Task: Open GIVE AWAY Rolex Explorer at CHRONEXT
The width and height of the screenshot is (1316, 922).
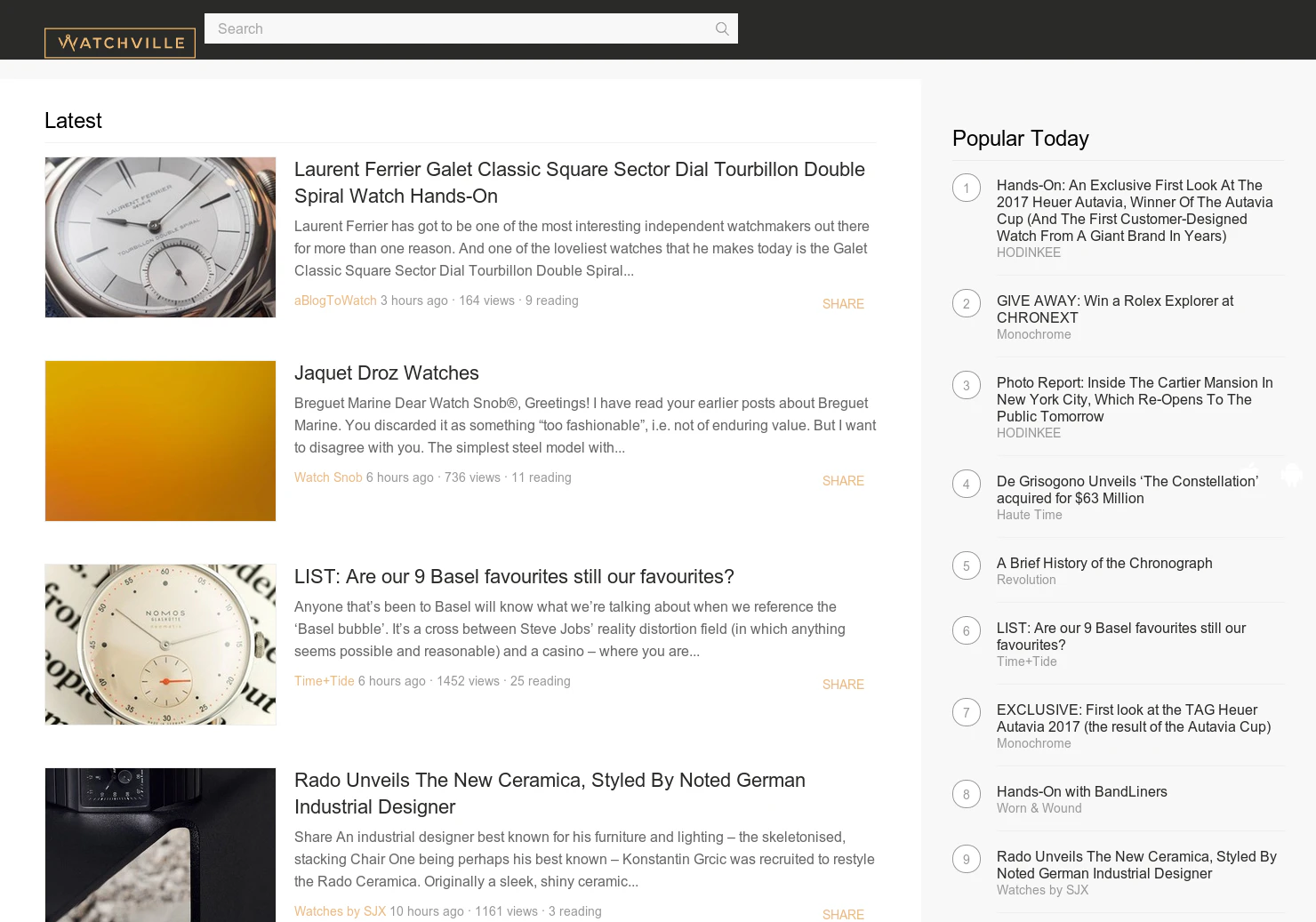Action: tap(1115, 309)
